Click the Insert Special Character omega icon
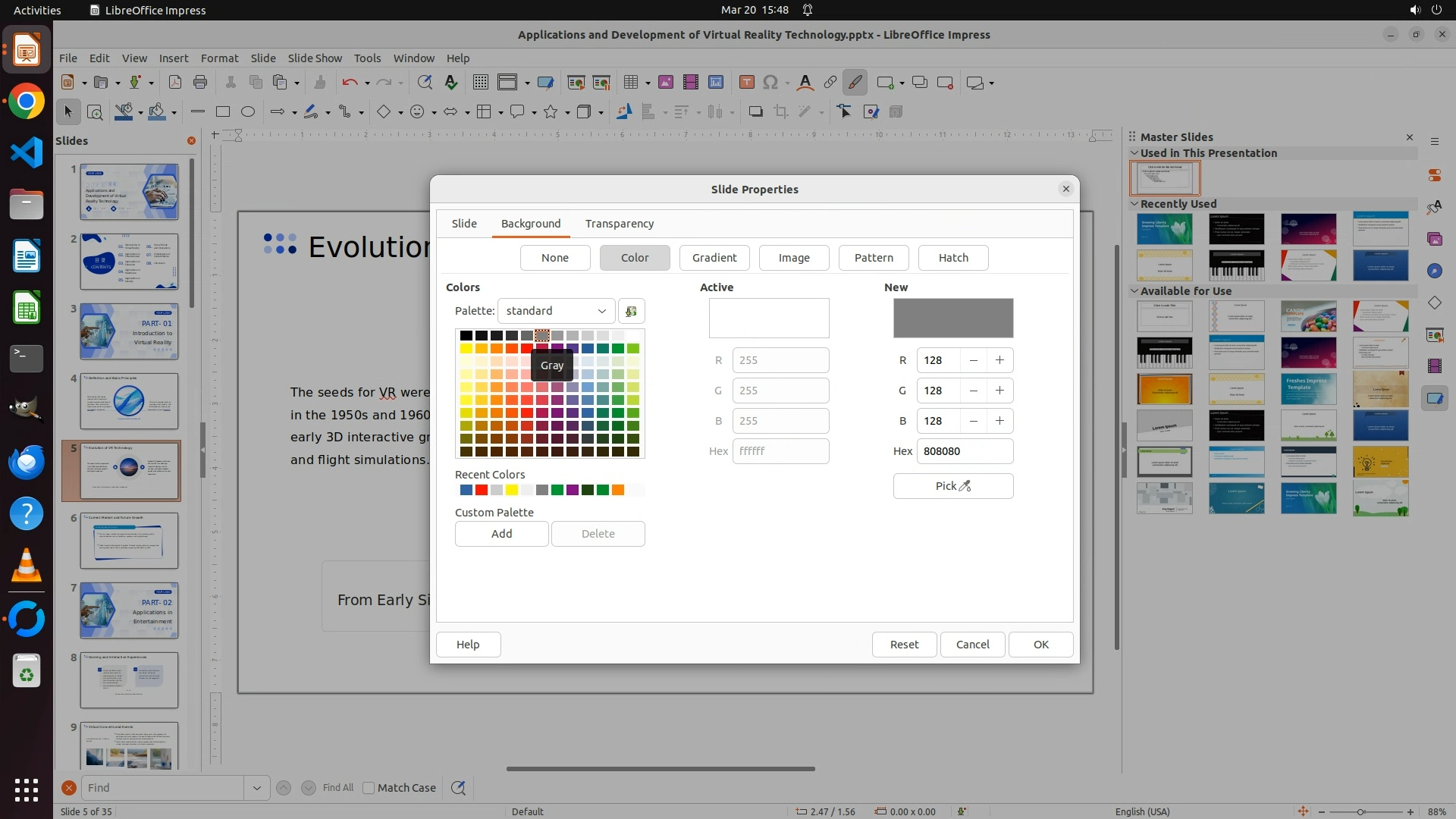The height and width of the screenshot is (819, 1456). 770,83
